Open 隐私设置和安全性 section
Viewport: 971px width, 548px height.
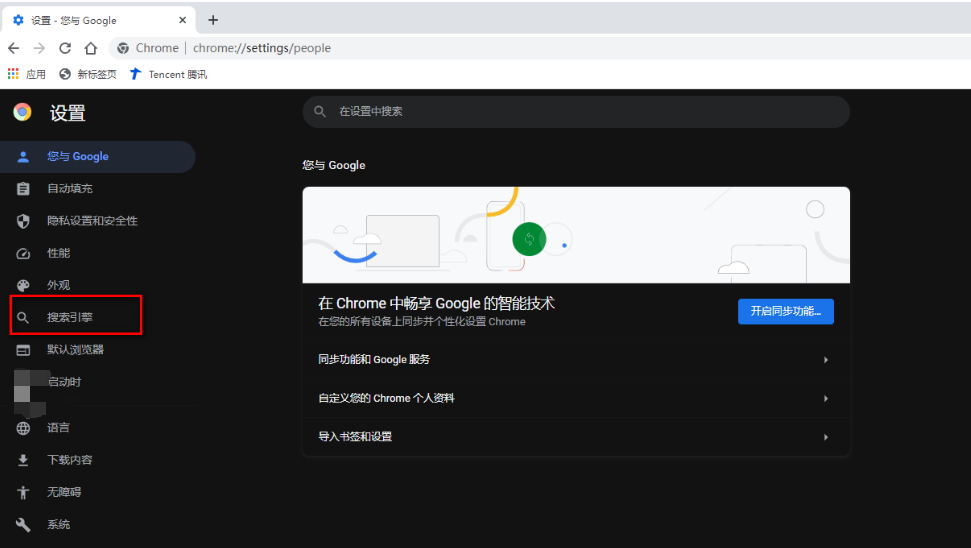98,221
